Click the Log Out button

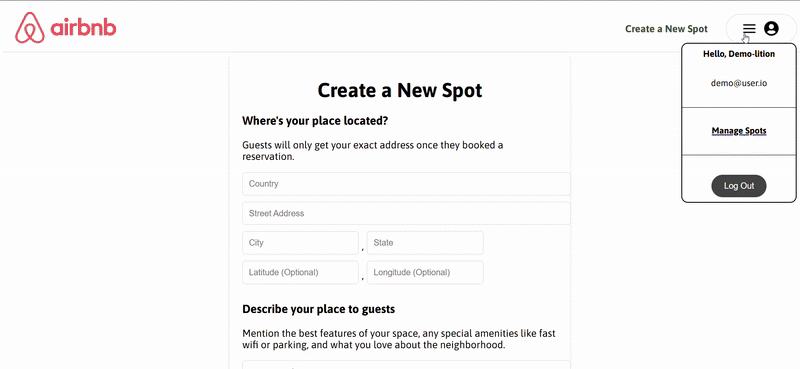(x=739, y=186)
